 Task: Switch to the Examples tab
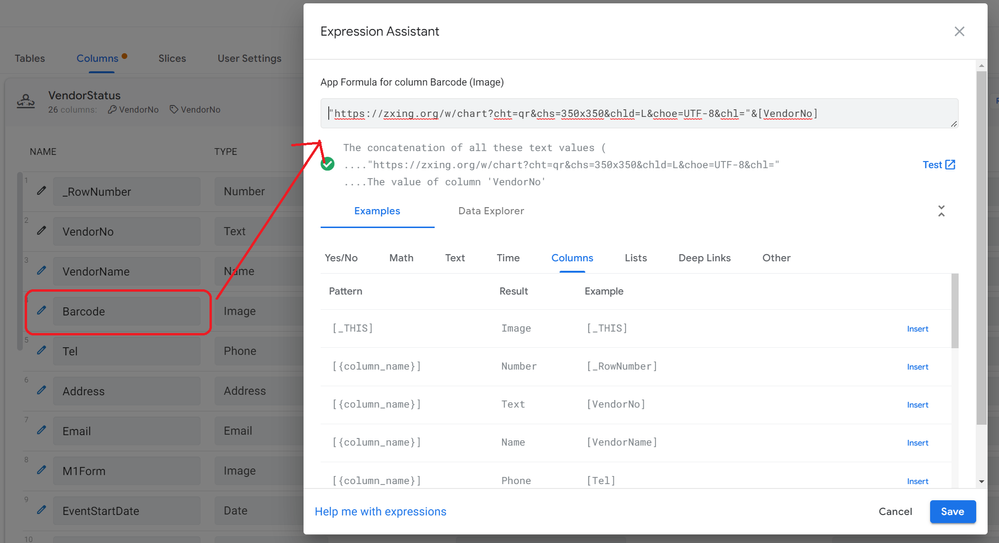pyautogui.click(x=377, y=211)
